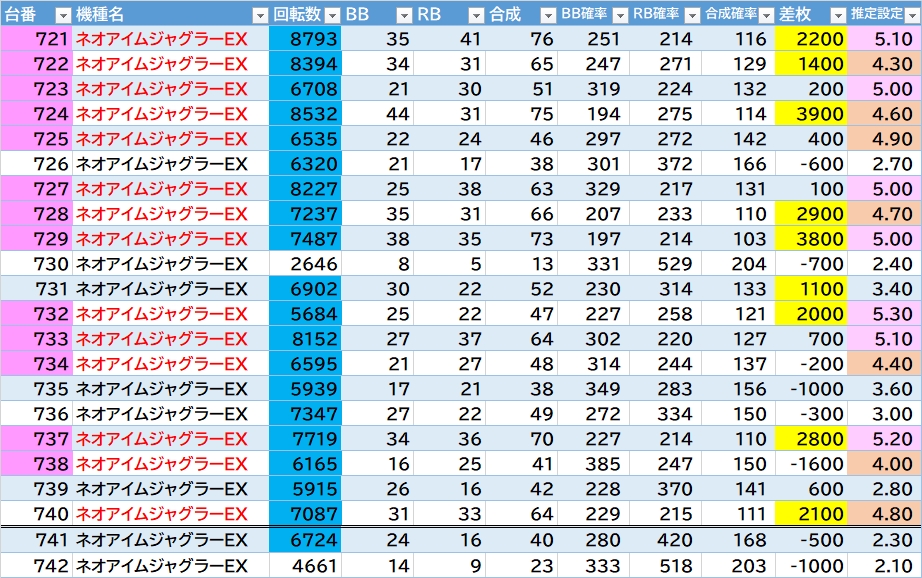922x578 pixels.
Task: Select the RB確率 cell showing 529
Action: click(x=665, y=264)
